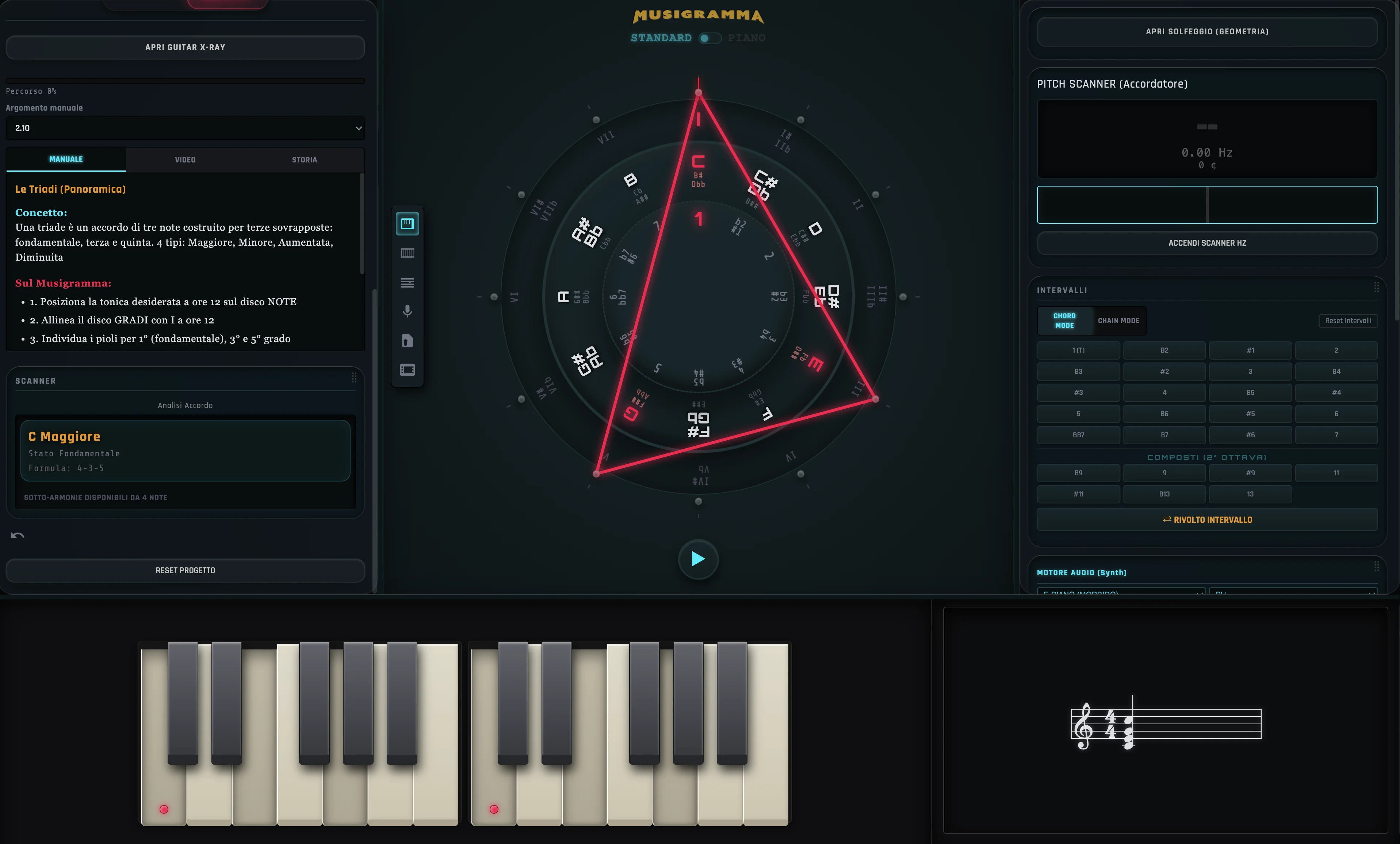This screenshot has height=844, width=1400.
Task: Select the guitar fretboard view icon
Action: coord(407,253)
